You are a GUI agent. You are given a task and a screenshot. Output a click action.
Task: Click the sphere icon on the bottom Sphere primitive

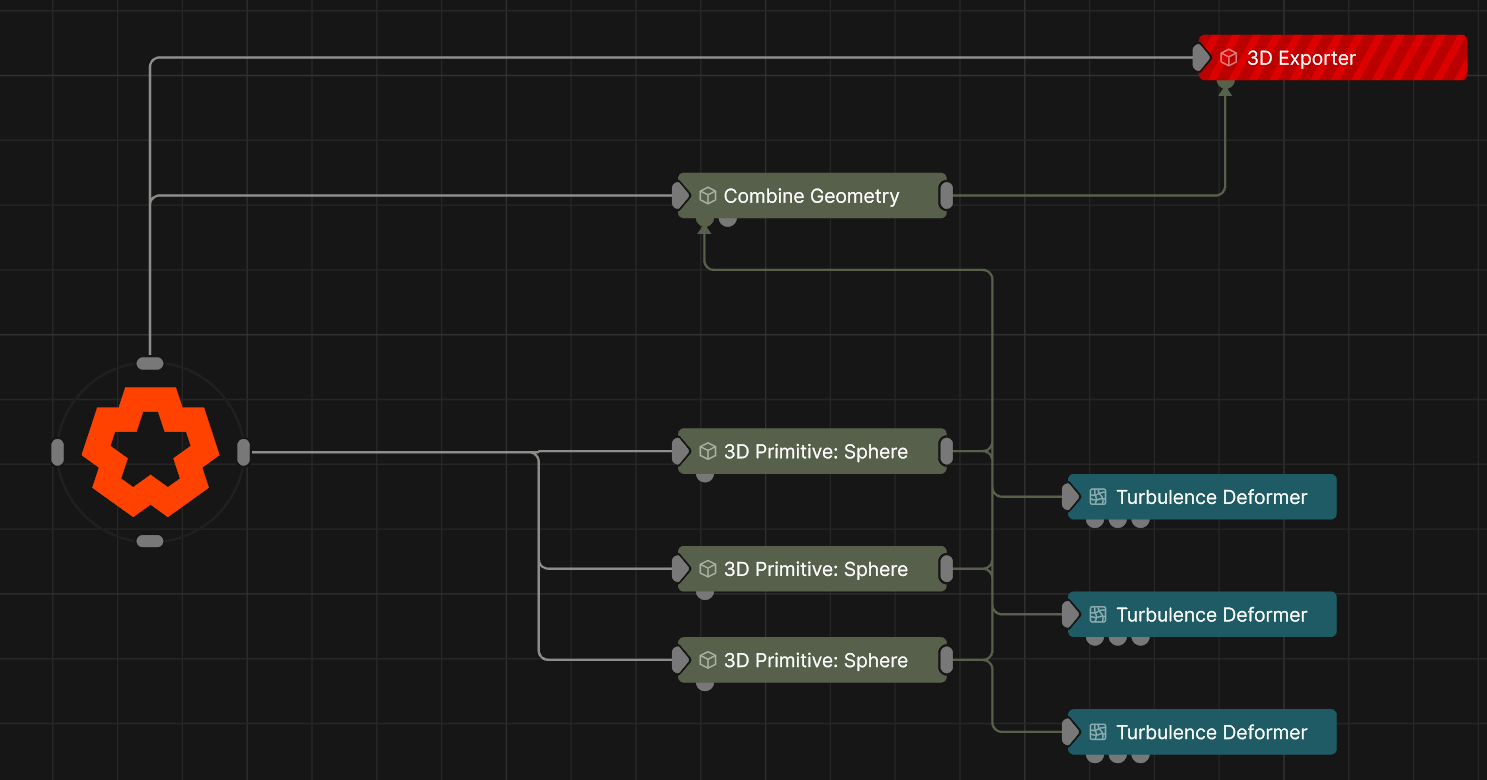pyautogui.click(x=708, y=660)
